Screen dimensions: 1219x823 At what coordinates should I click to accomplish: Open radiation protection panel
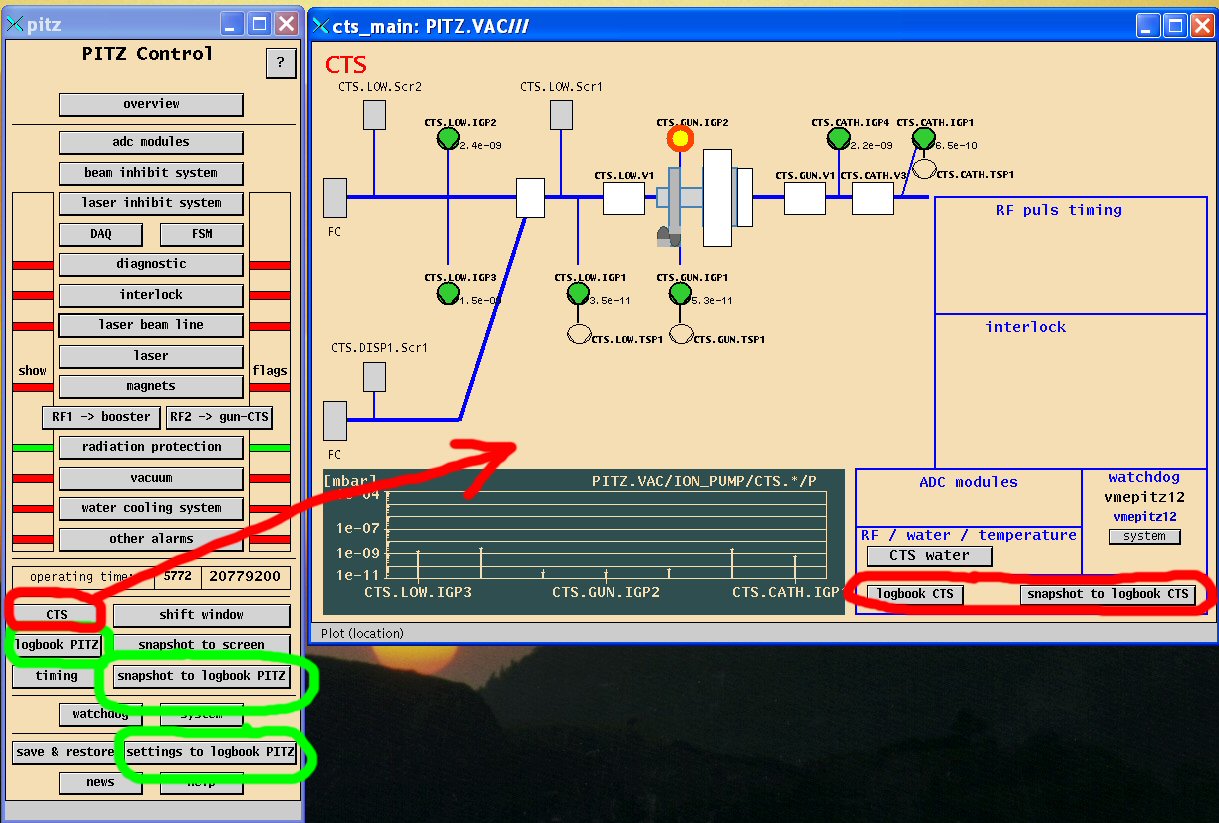point(151,447)
